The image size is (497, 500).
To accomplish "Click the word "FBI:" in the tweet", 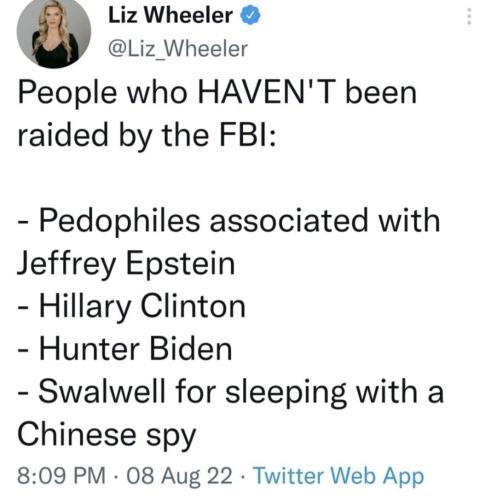I will (x=248, y=135).
